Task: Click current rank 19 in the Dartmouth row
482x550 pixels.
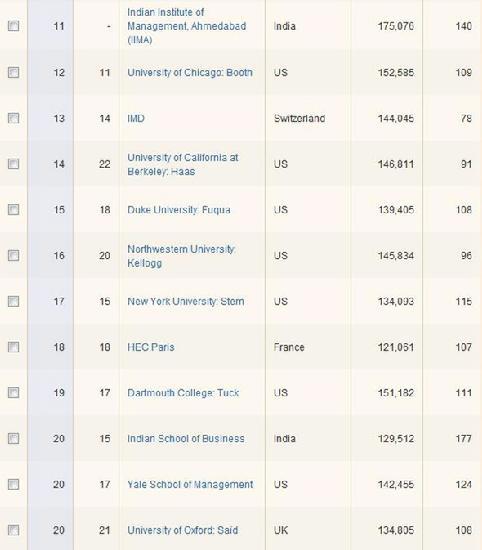Action: [x=59, y=393]
